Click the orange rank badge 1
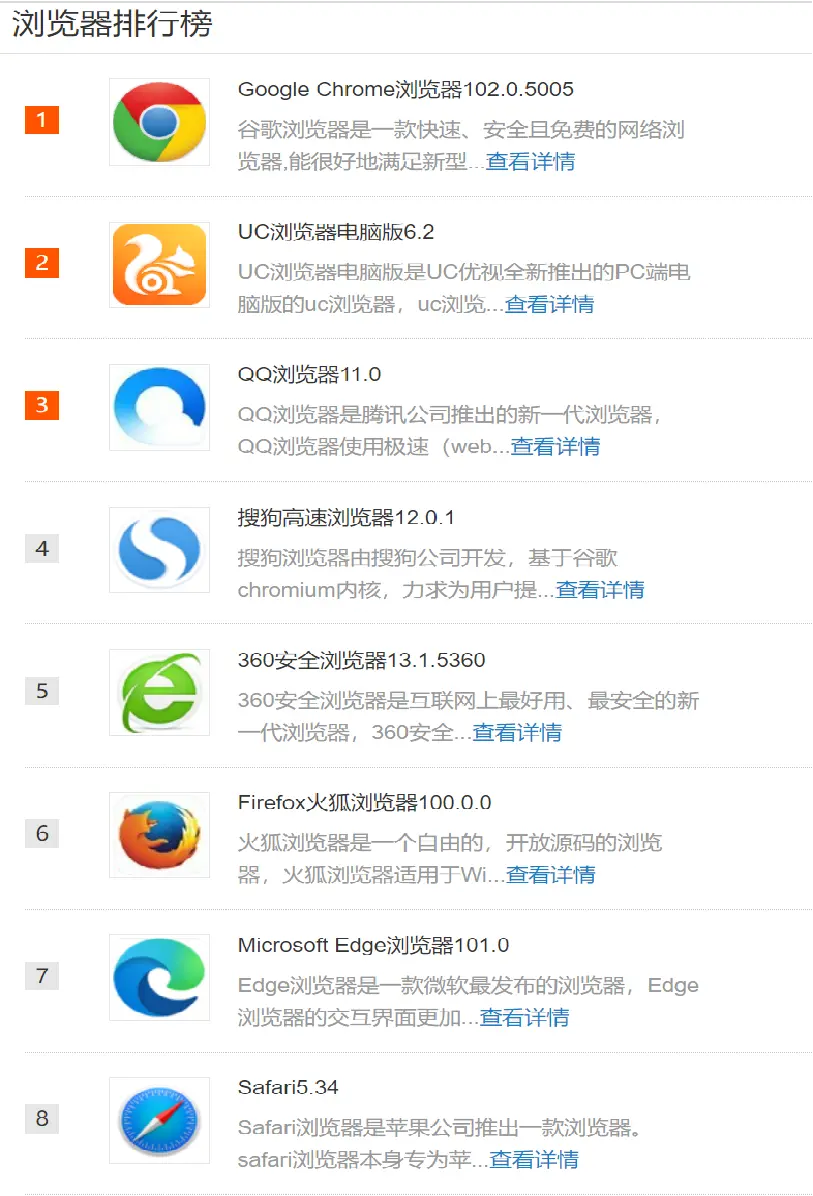 [x=42, y=120]
